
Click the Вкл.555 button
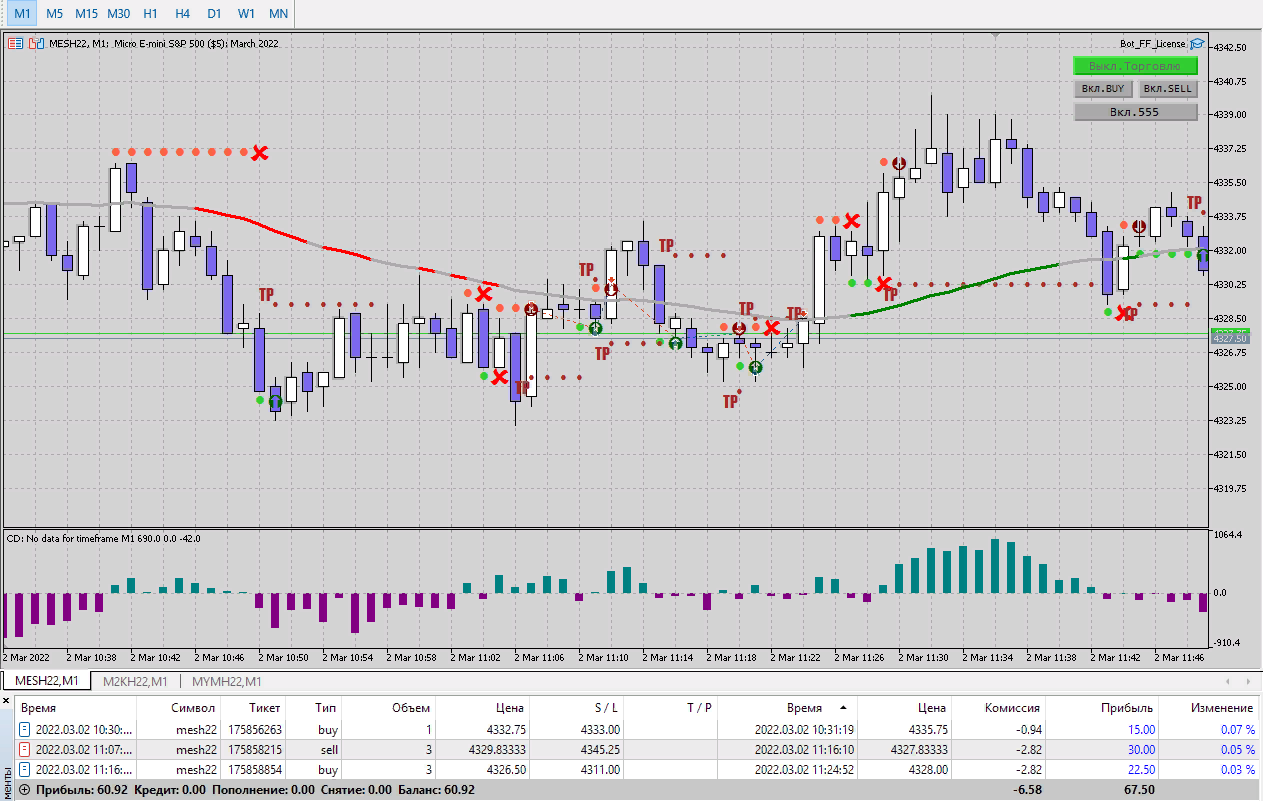(1135, 112)
